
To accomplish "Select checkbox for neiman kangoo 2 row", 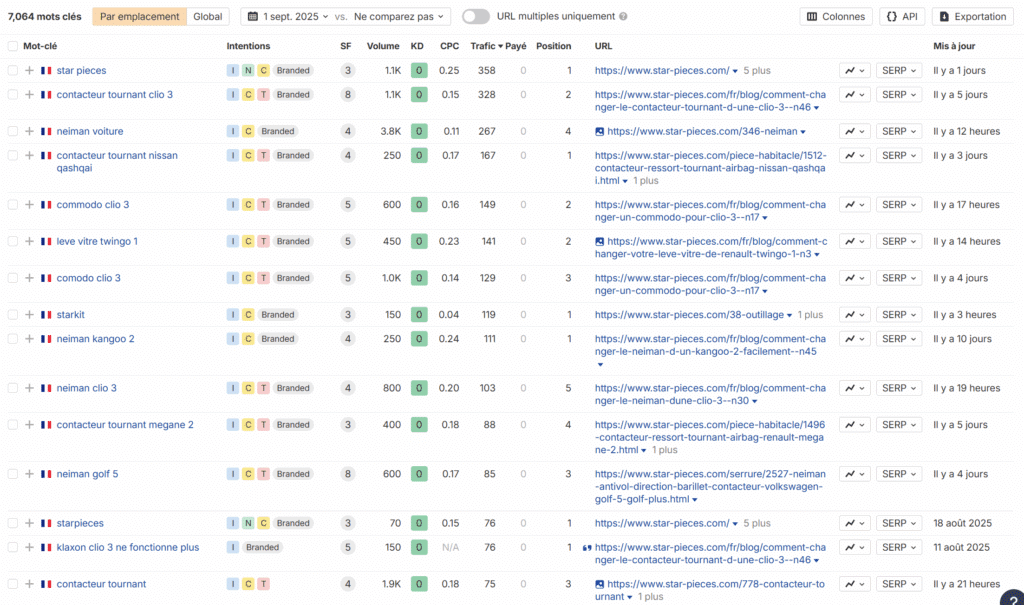I will 12,339.
